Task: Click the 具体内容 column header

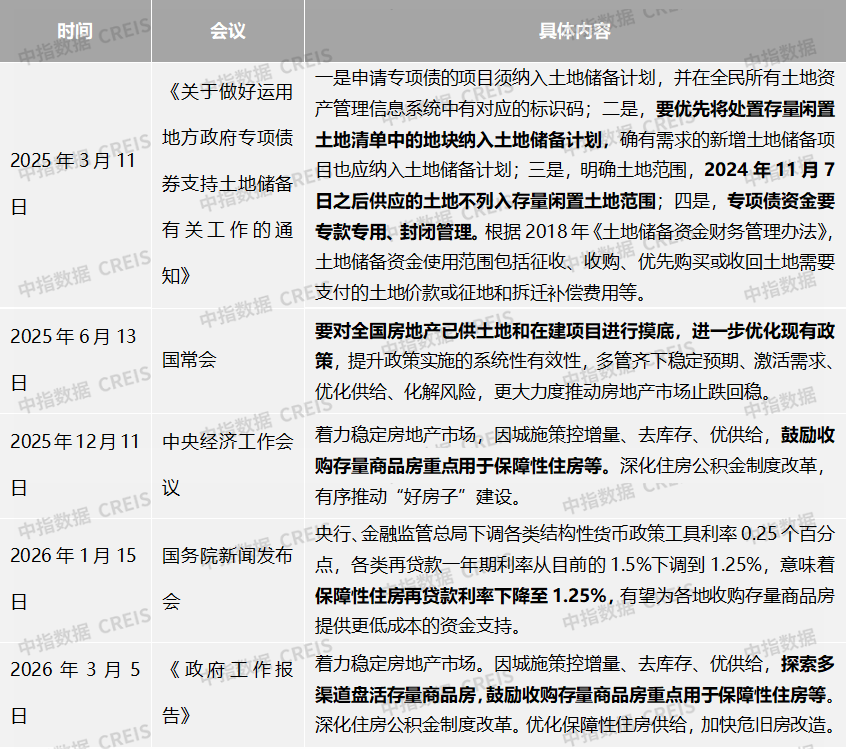Action: point(575,31)
